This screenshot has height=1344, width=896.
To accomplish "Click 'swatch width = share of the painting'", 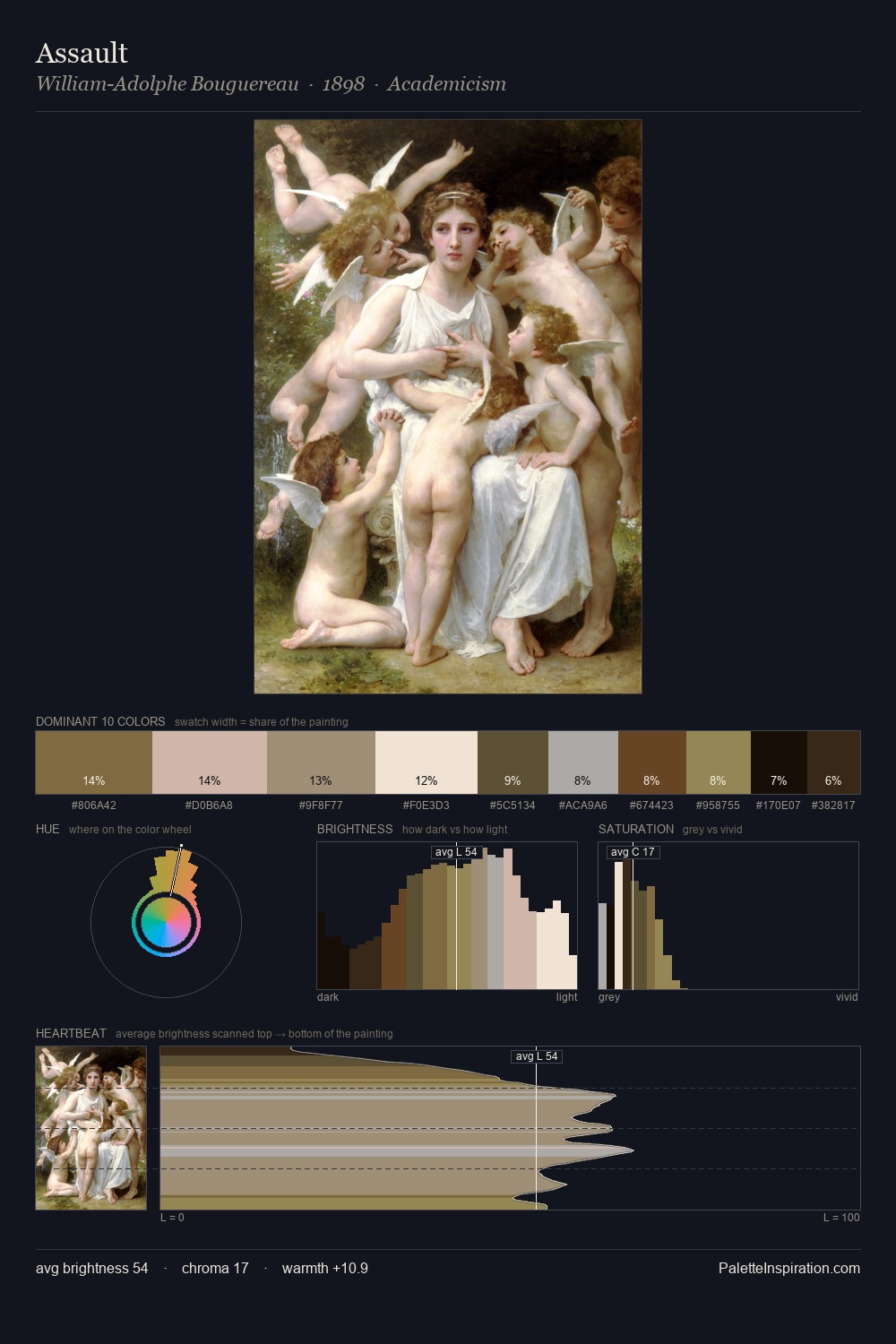I will [x=262, y=722].
